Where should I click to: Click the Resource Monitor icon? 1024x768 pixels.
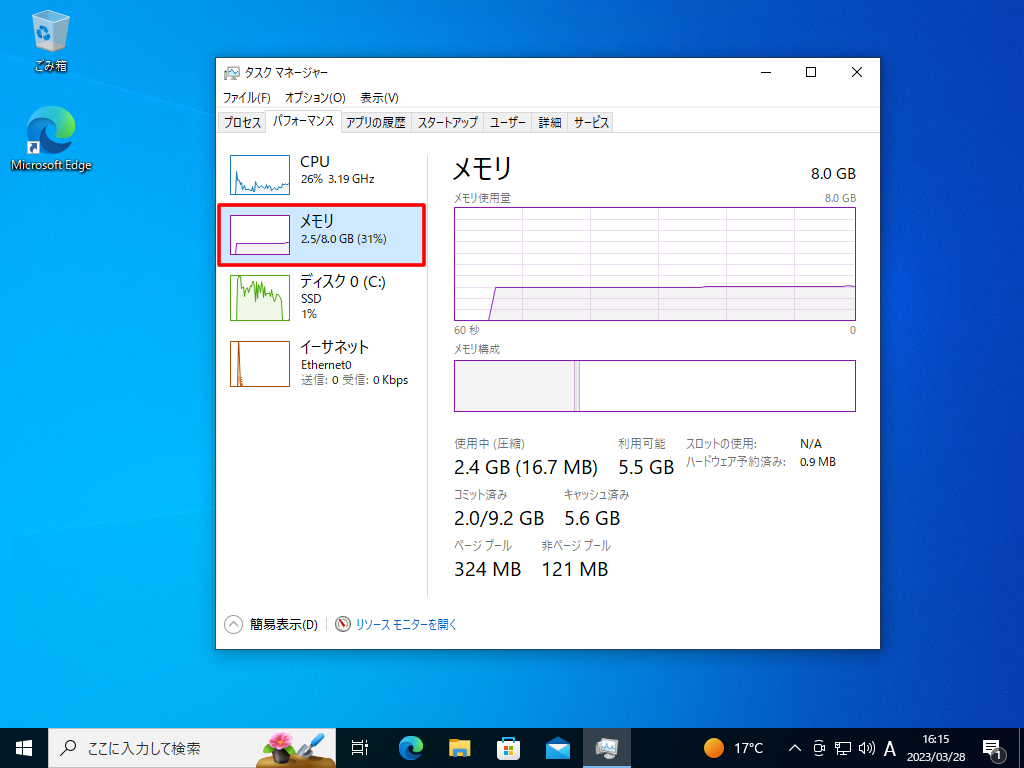point(343,624)
